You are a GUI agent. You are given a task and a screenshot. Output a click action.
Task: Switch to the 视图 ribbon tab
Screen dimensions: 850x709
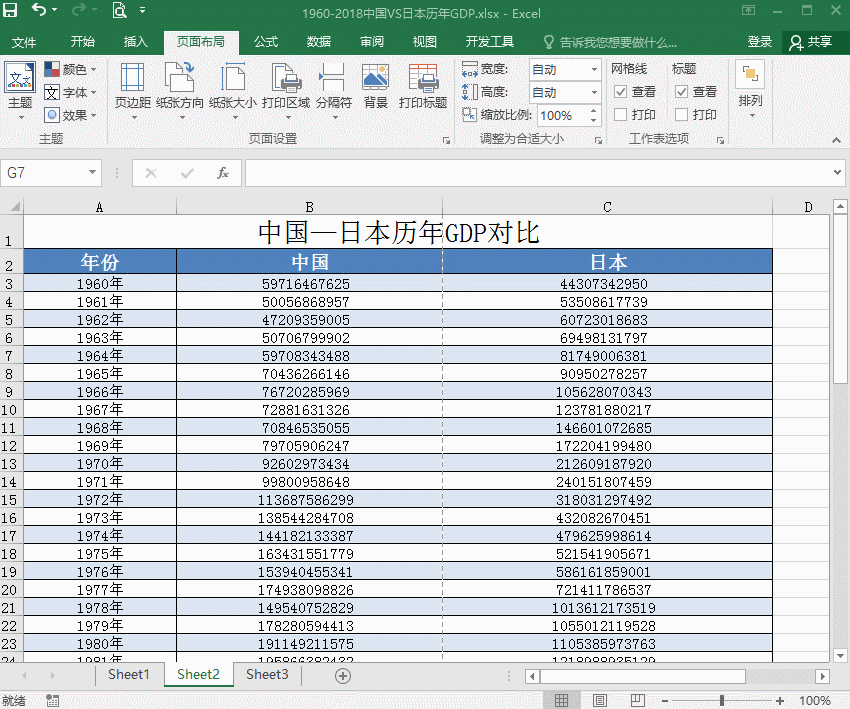click(x=424, y=42)
